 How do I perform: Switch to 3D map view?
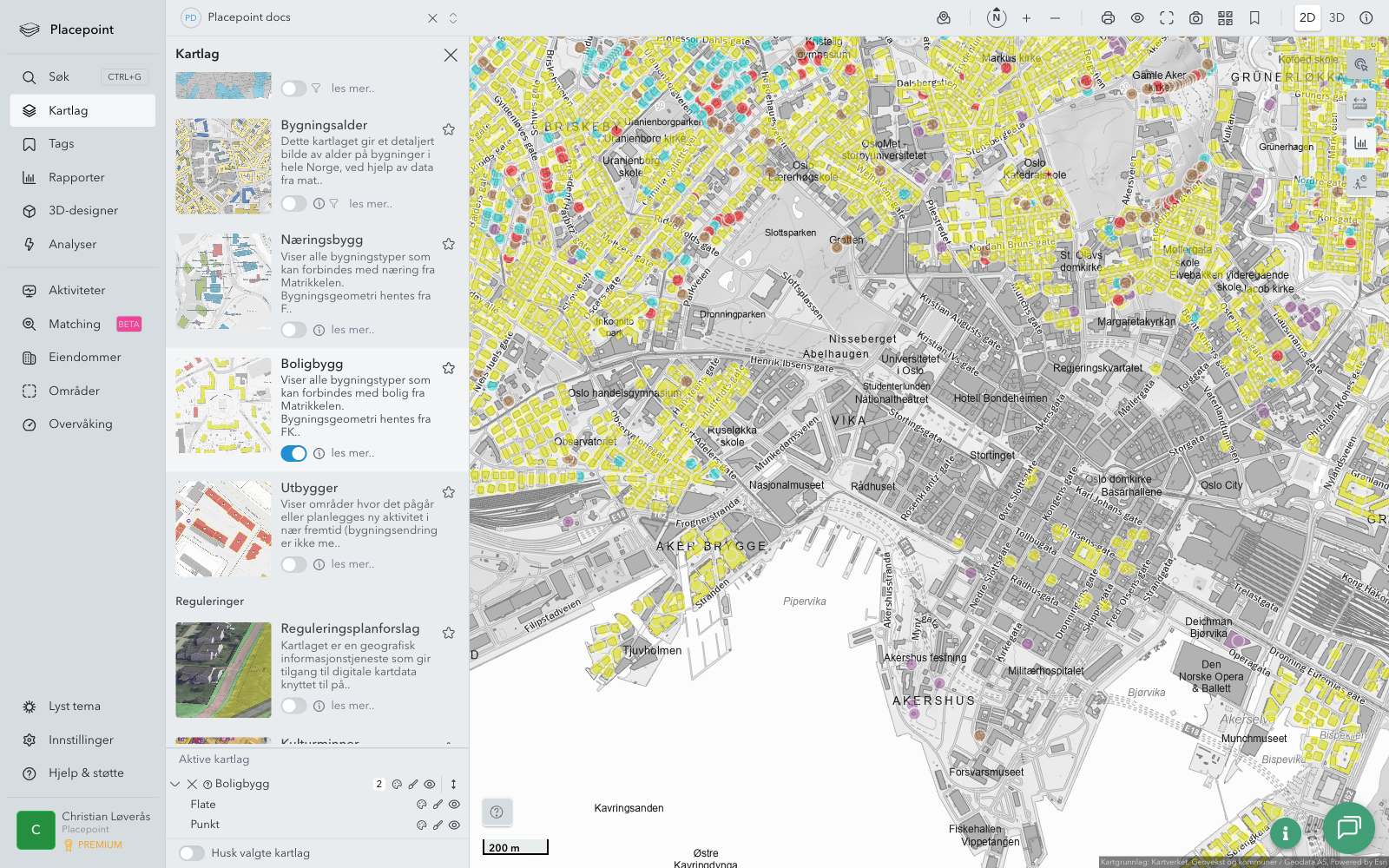(x=1337, y=18)
